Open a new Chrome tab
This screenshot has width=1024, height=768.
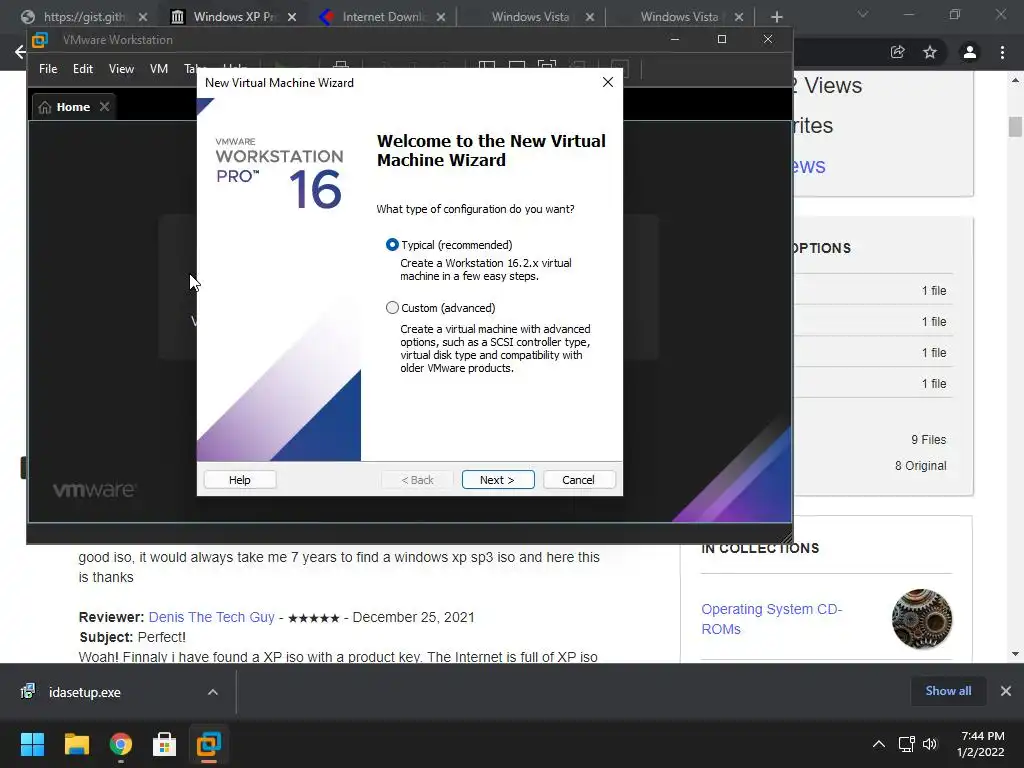click(x=776, y=17)
